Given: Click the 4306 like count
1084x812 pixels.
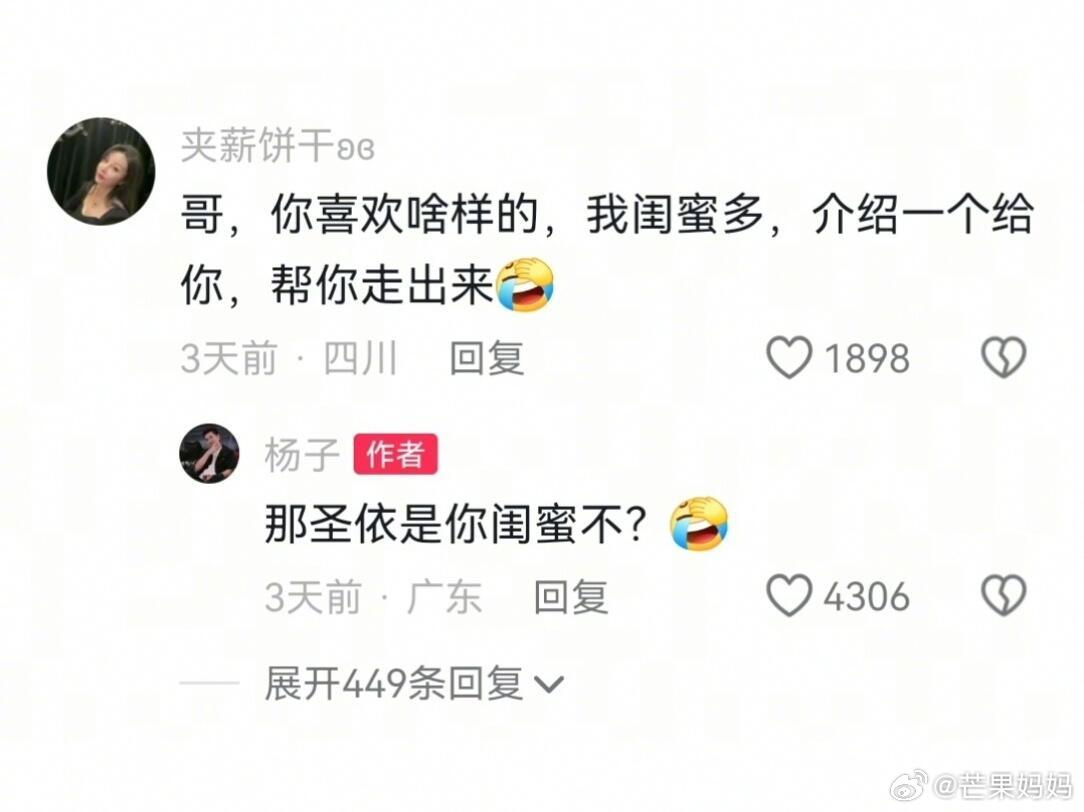Looking at the screenshot, I should tap(867, 596).
